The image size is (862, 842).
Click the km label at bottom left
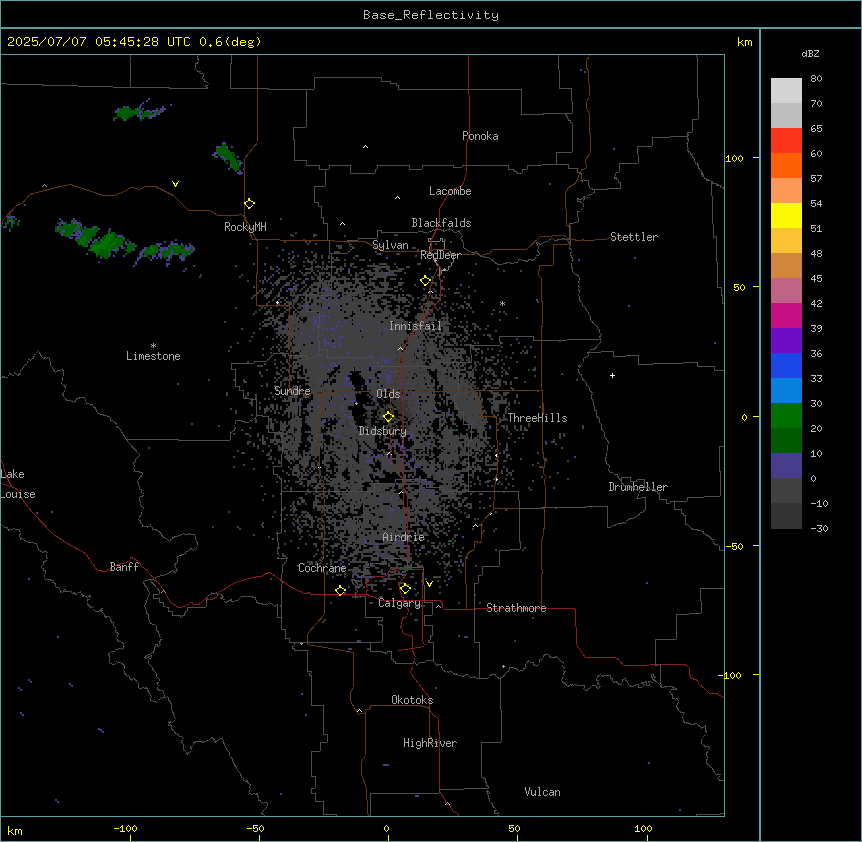tap(15, 830)
